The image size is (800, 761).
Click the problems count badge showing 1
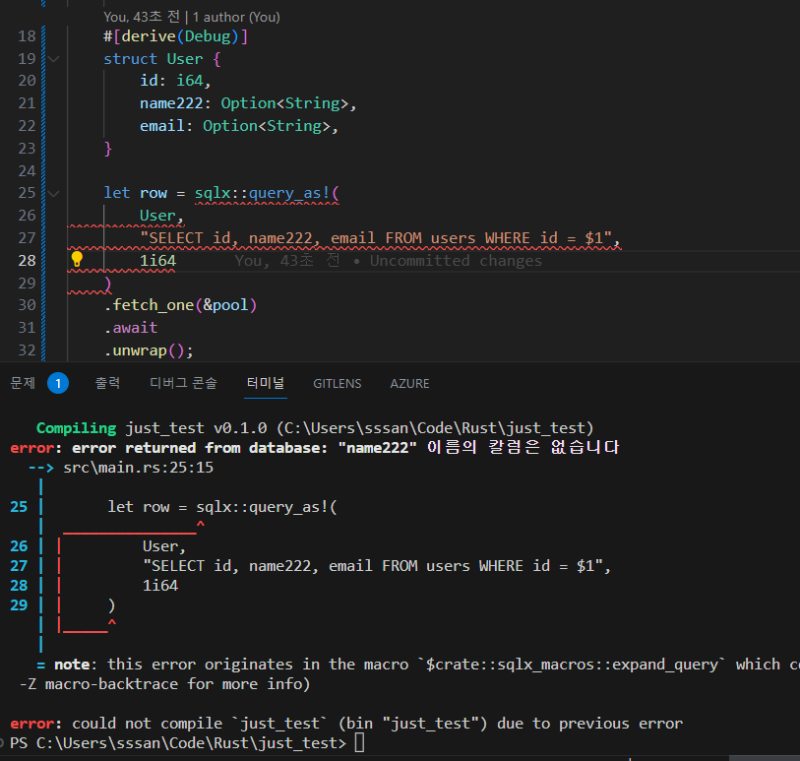click(x=57, y=383)
